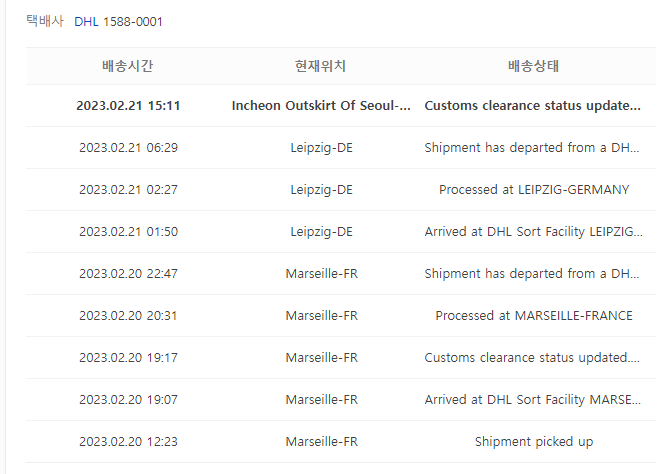Image resolution: width=670 pixels, height=474 pixels.
Task: Click Arrived at DHL Sort Facility MARSE status
Action: pyautogui.click(x=532, y=400)
